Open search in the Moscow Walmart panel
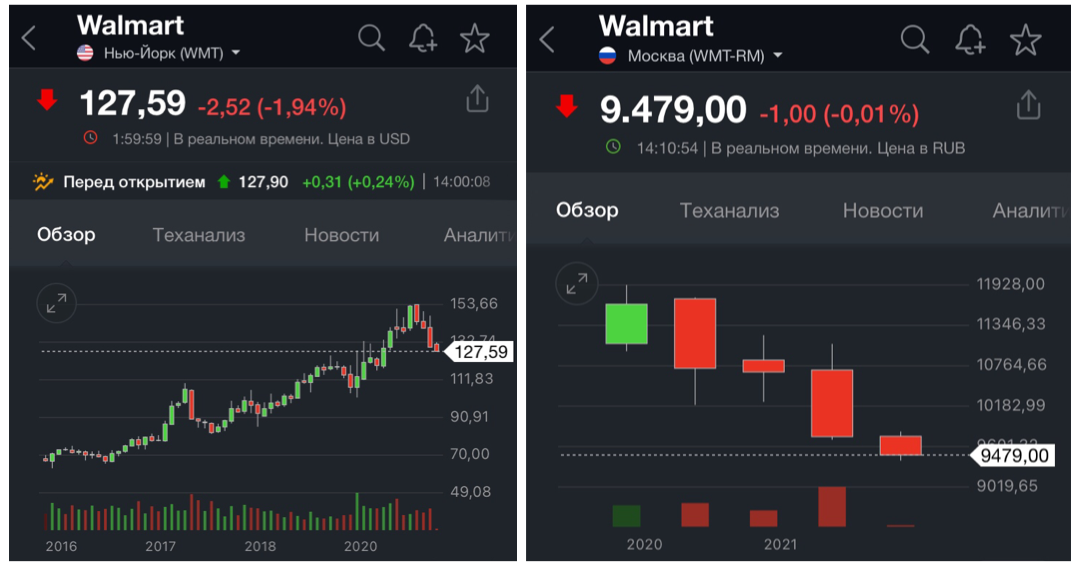1080x566 pixels. coord(914,39)
